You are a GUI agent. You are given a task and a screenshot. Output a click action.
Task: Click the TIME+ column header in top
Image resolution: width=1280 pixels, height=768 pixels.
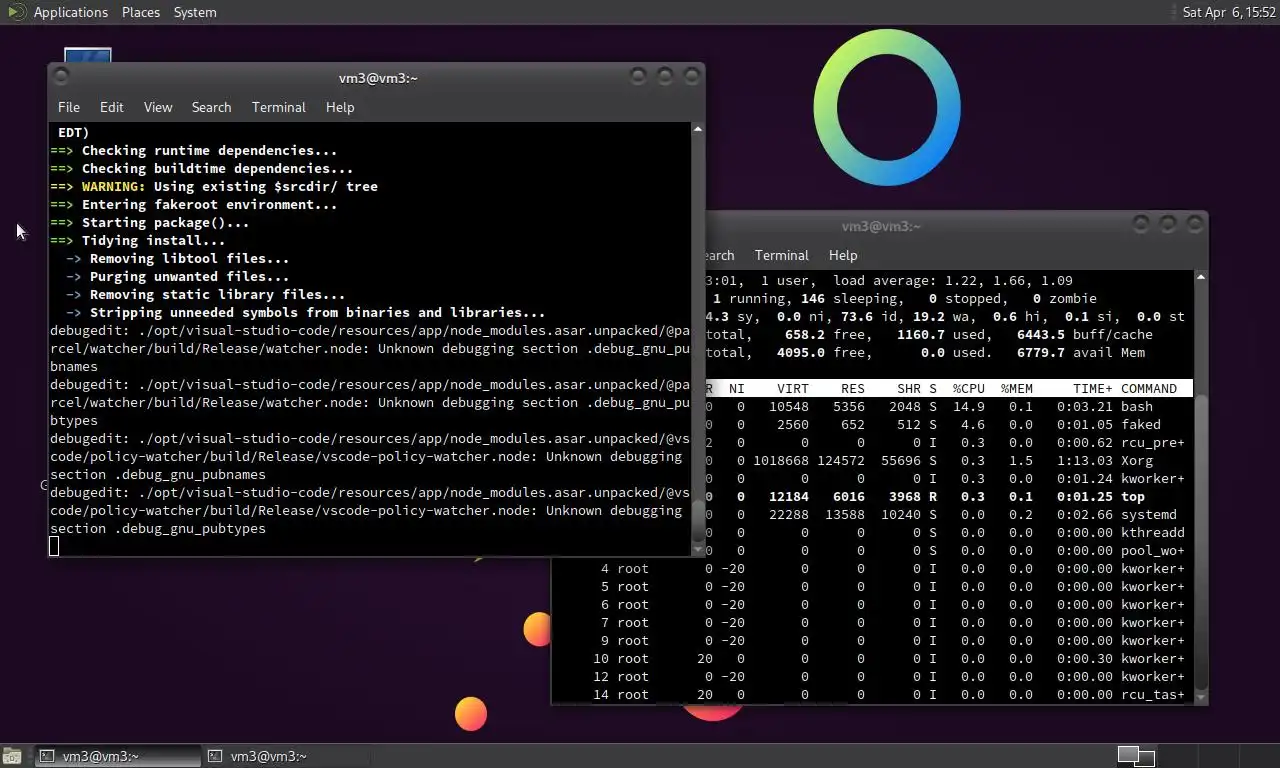(1092, 388)
